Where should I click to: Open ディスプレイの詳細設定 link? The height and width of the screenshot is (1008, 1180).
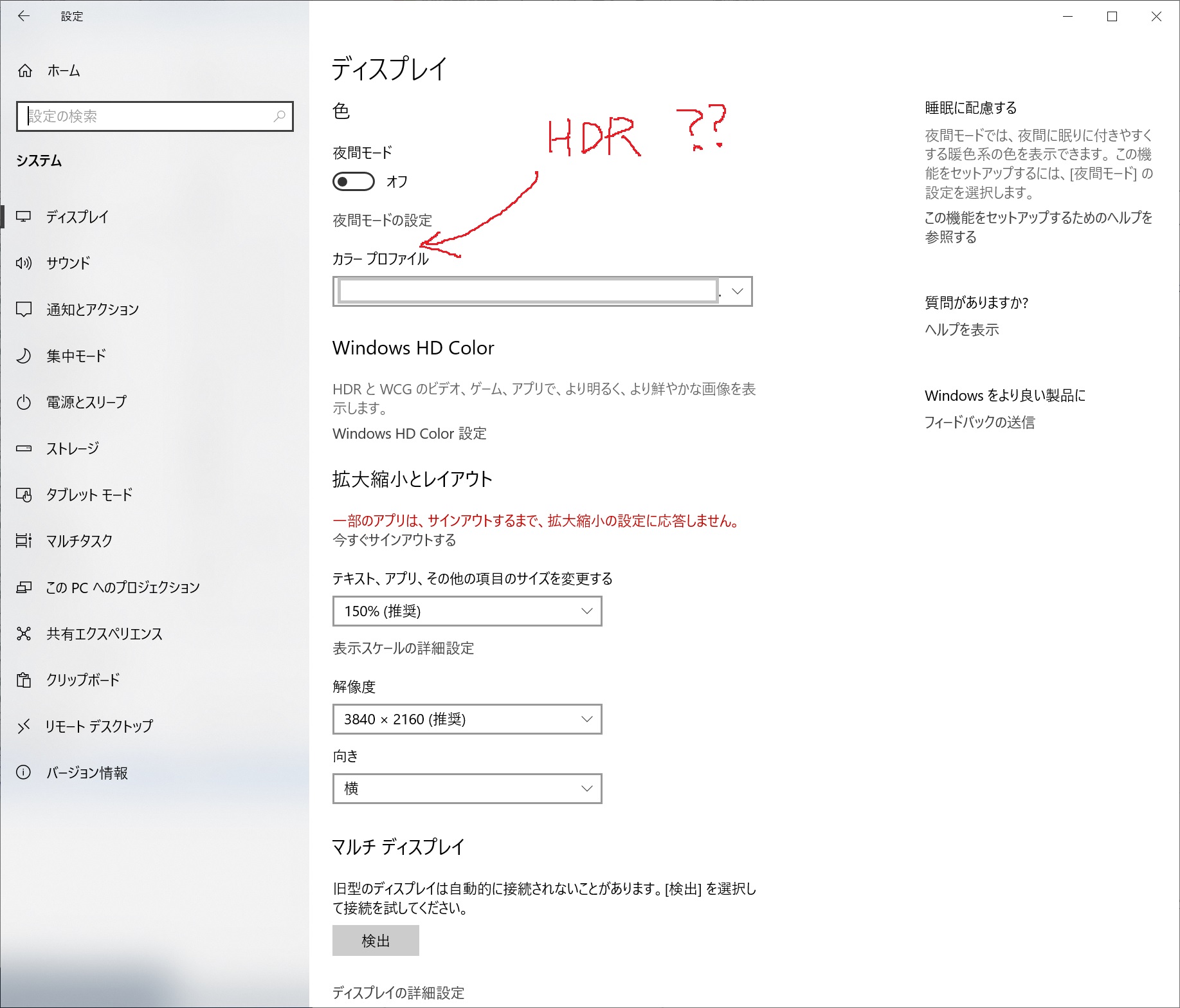pyautogui.click(x=398, y=993)
